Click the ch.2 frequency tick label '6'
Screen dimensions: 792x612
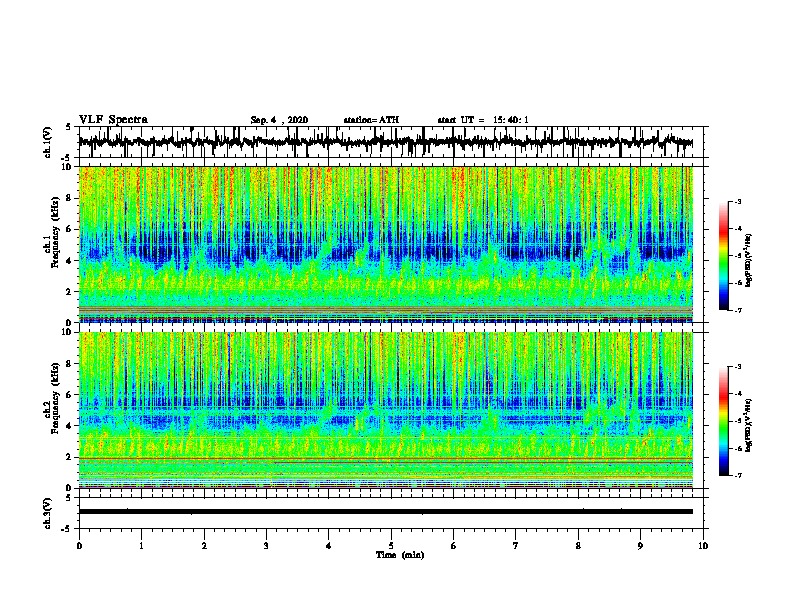pyautogui.click(x=69, y=395)
